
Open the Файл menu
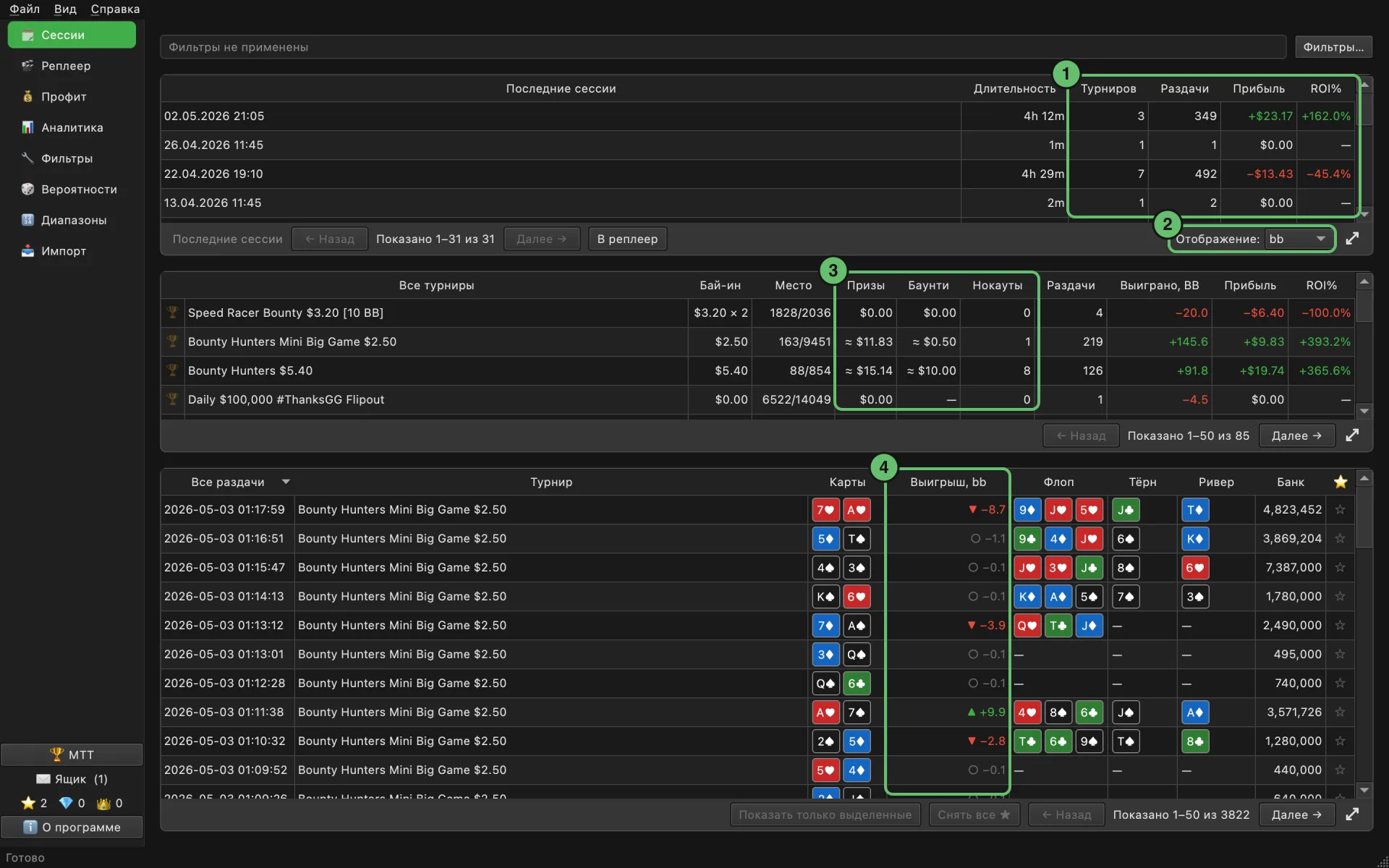25,9
